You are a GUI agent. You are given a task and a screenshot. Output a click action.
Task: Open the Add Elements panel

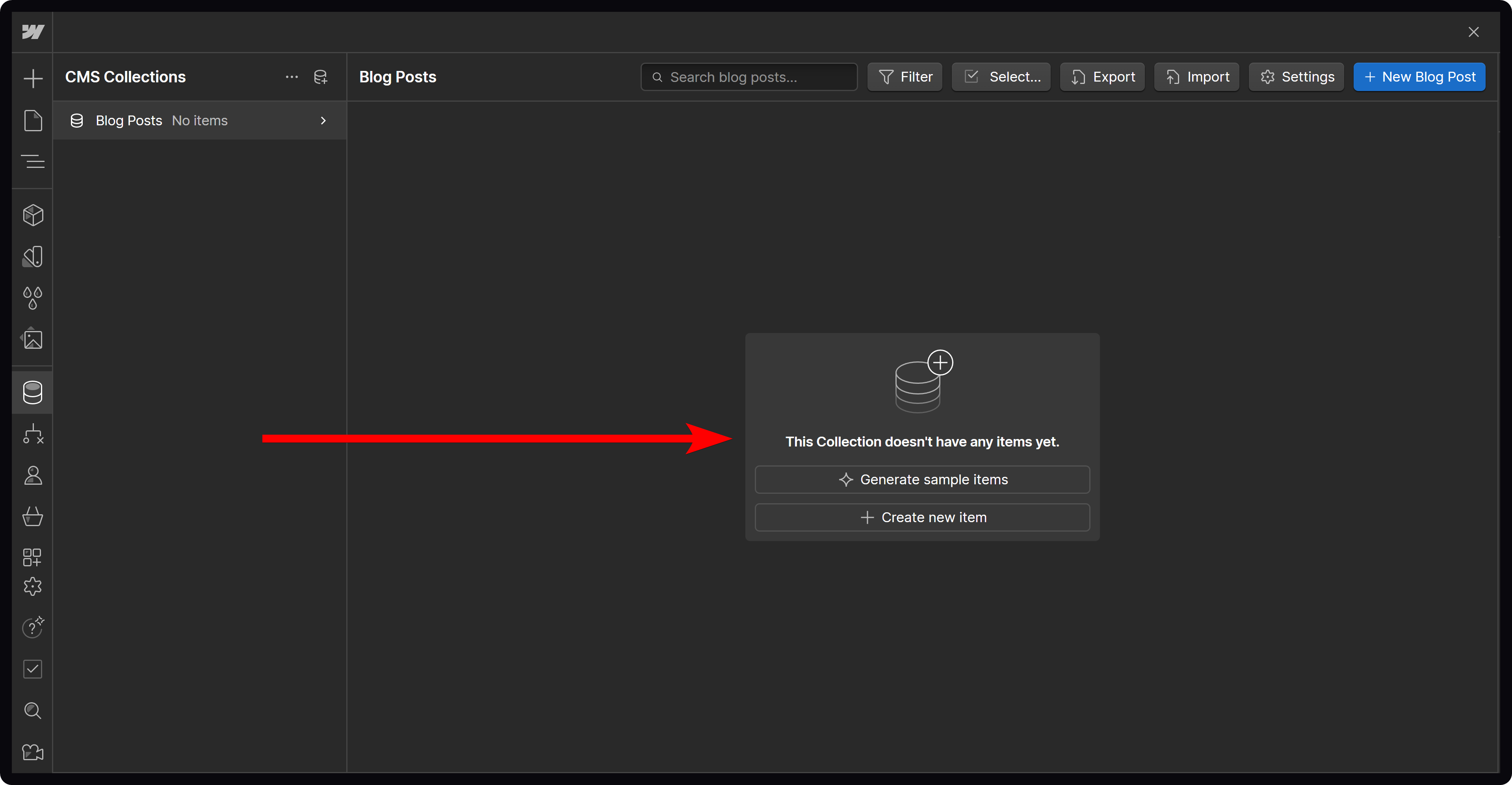32,78
